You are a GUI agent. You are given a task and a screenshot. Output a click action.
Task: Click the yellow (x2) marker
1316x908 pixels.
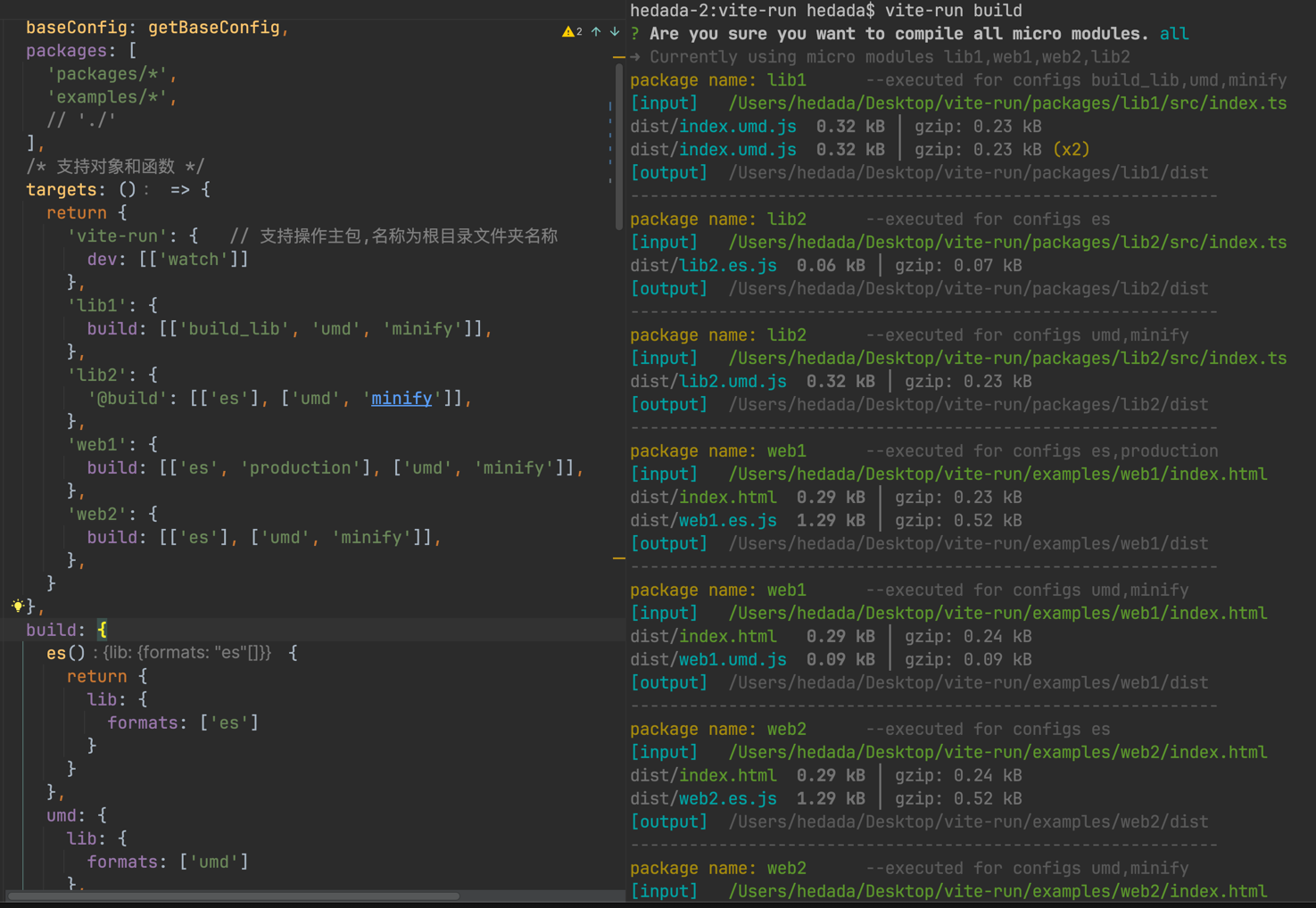(1072, 150)
